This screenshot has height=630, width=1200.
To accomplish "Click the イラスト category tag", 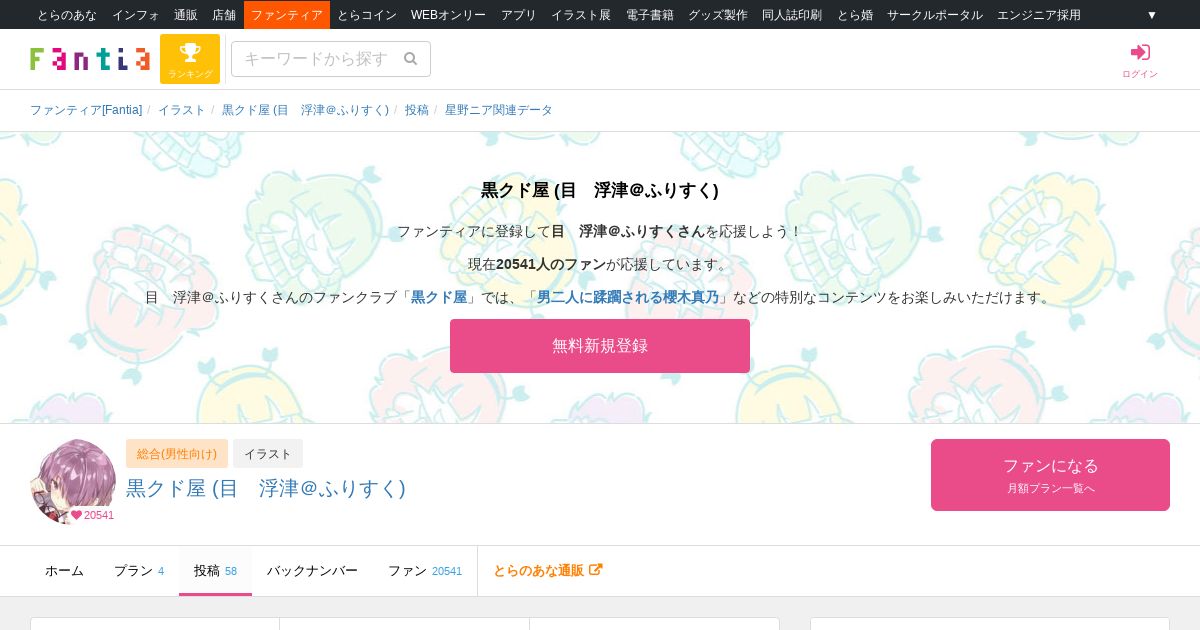I will point(268,454).
